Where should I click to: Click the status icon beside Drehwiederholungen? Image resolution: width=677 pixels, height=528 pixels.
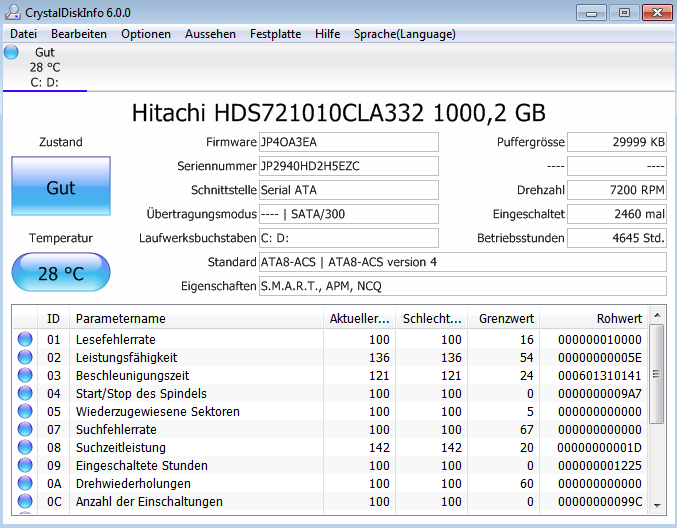pos(25,484)
